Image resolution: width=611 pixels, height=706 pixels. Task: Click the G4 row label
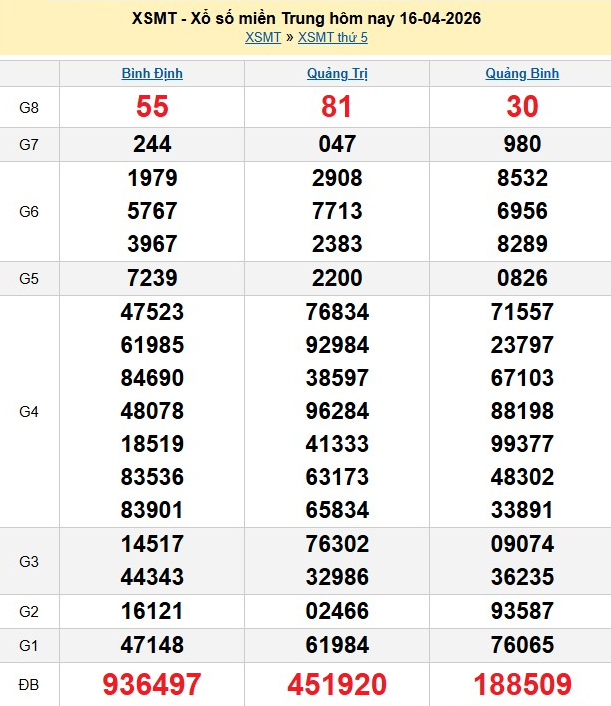coord(29,411)
